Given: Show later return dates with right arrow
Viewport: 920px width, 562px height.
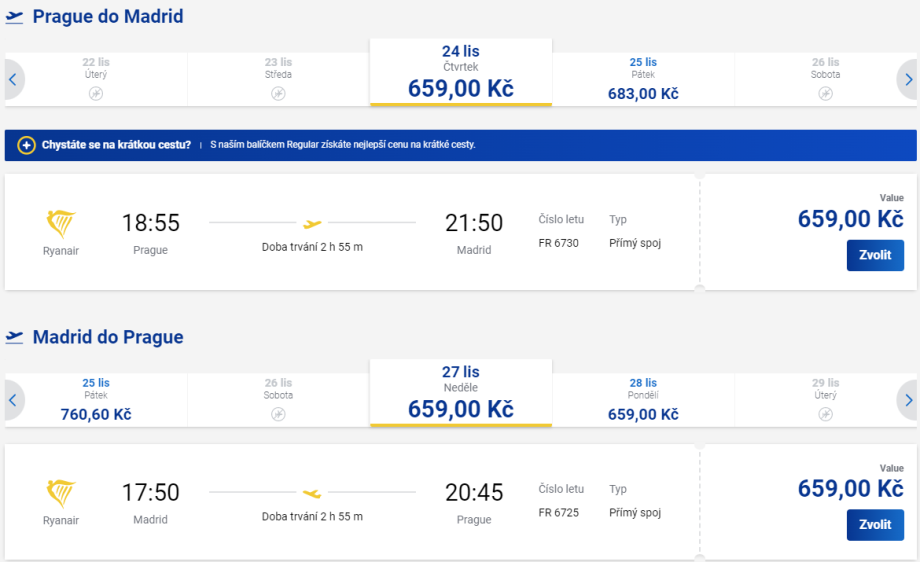Looking at the screenshot, I should (x=907, y=400).
